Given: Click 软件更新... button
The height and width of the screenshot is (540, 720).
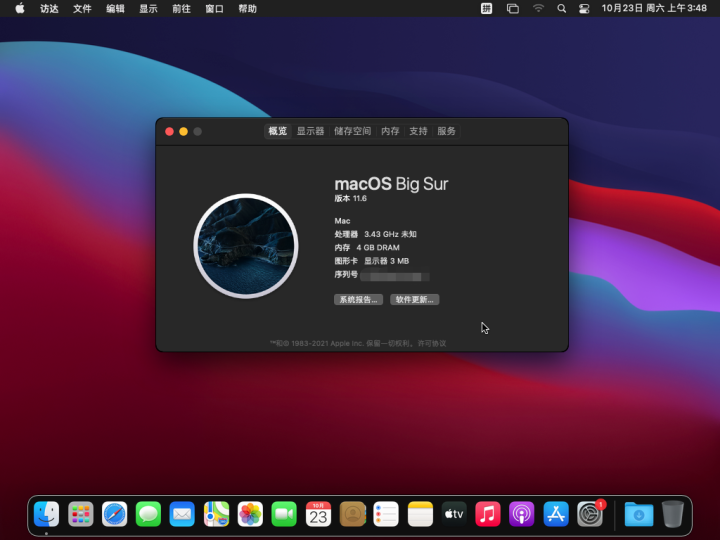Looking at the screenshot, I should (x=415, y=300).
